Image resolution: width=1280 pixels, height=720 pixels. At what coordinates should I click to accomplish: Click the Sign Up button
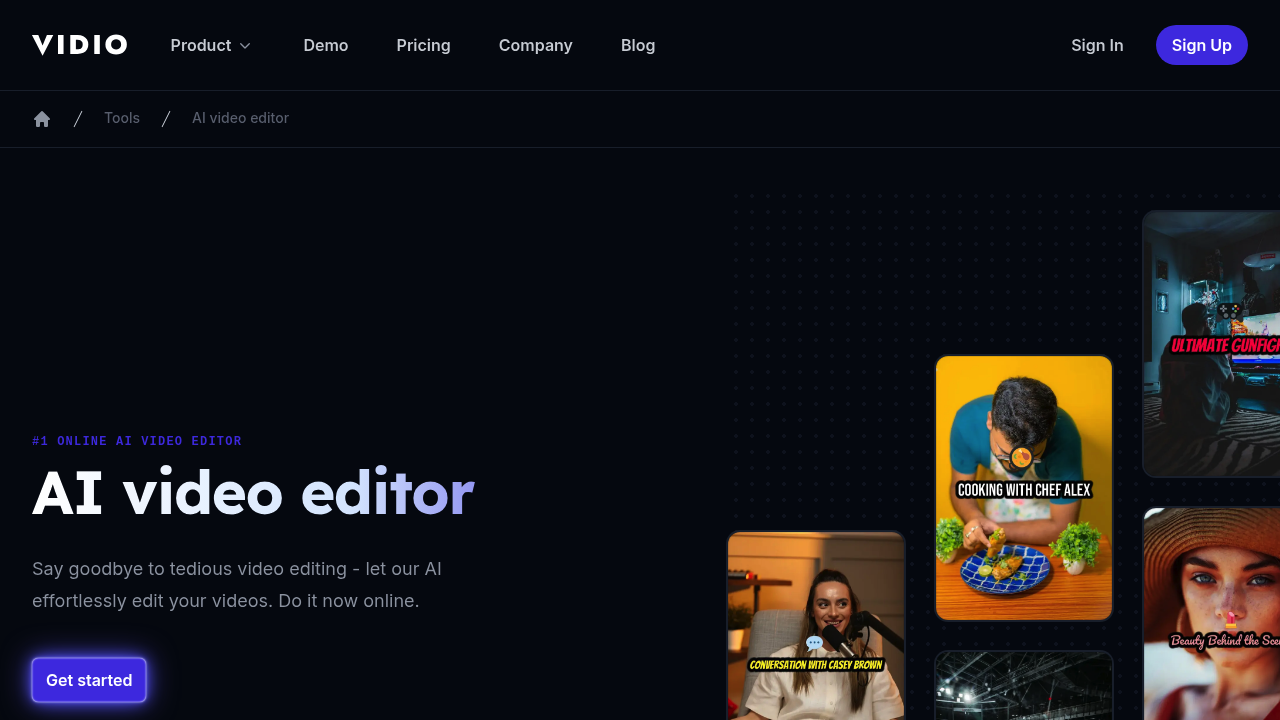click(1202, 45)
